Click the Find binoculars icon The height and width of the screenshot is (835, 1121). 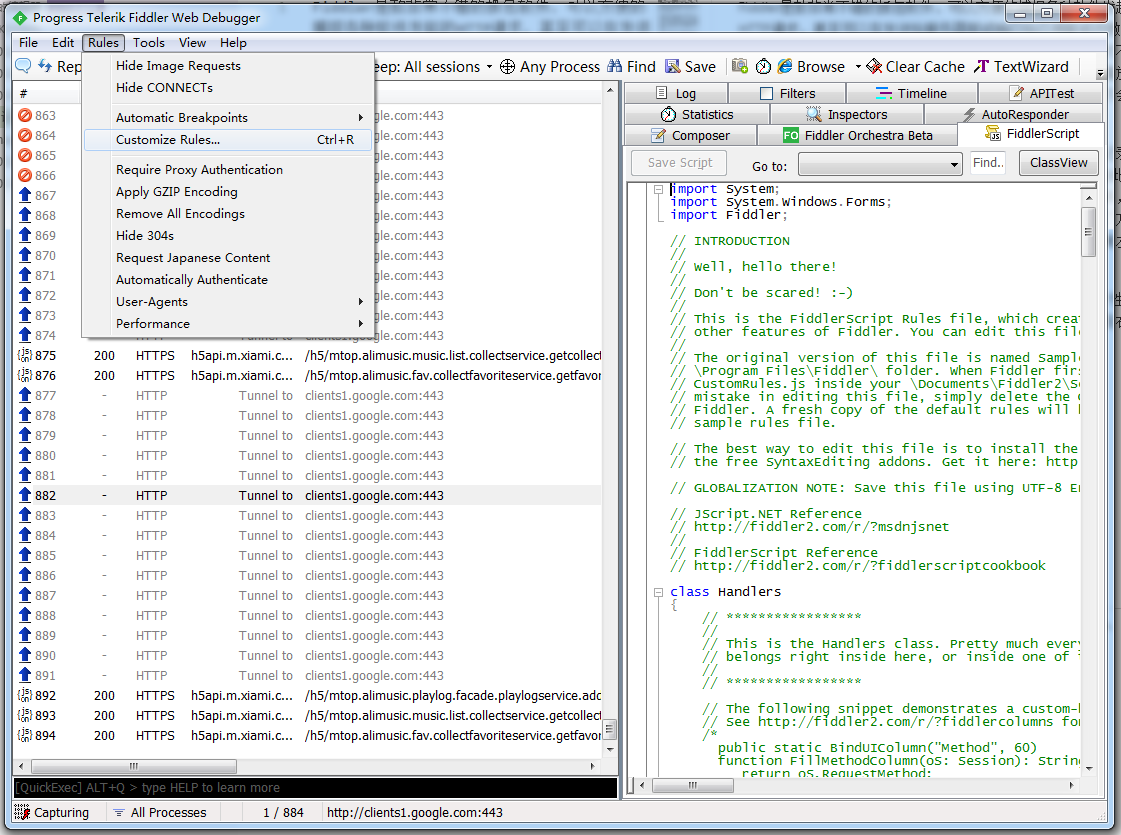614,67
